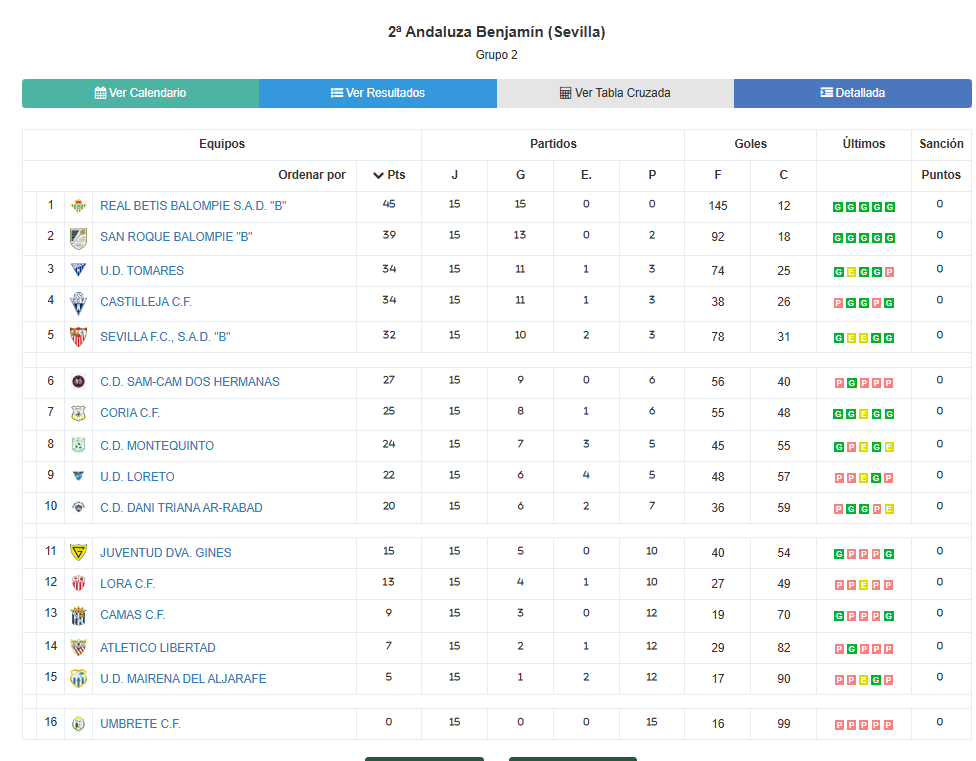Click Últimos column header

864,144
